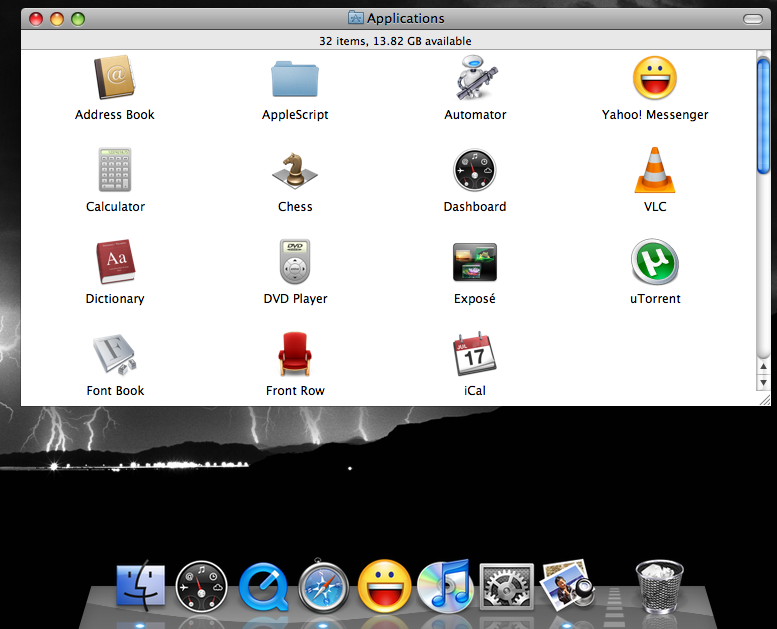The image size is (777, 629).
Task: Click the "VLC" label text
Action: tap(655, 207)
